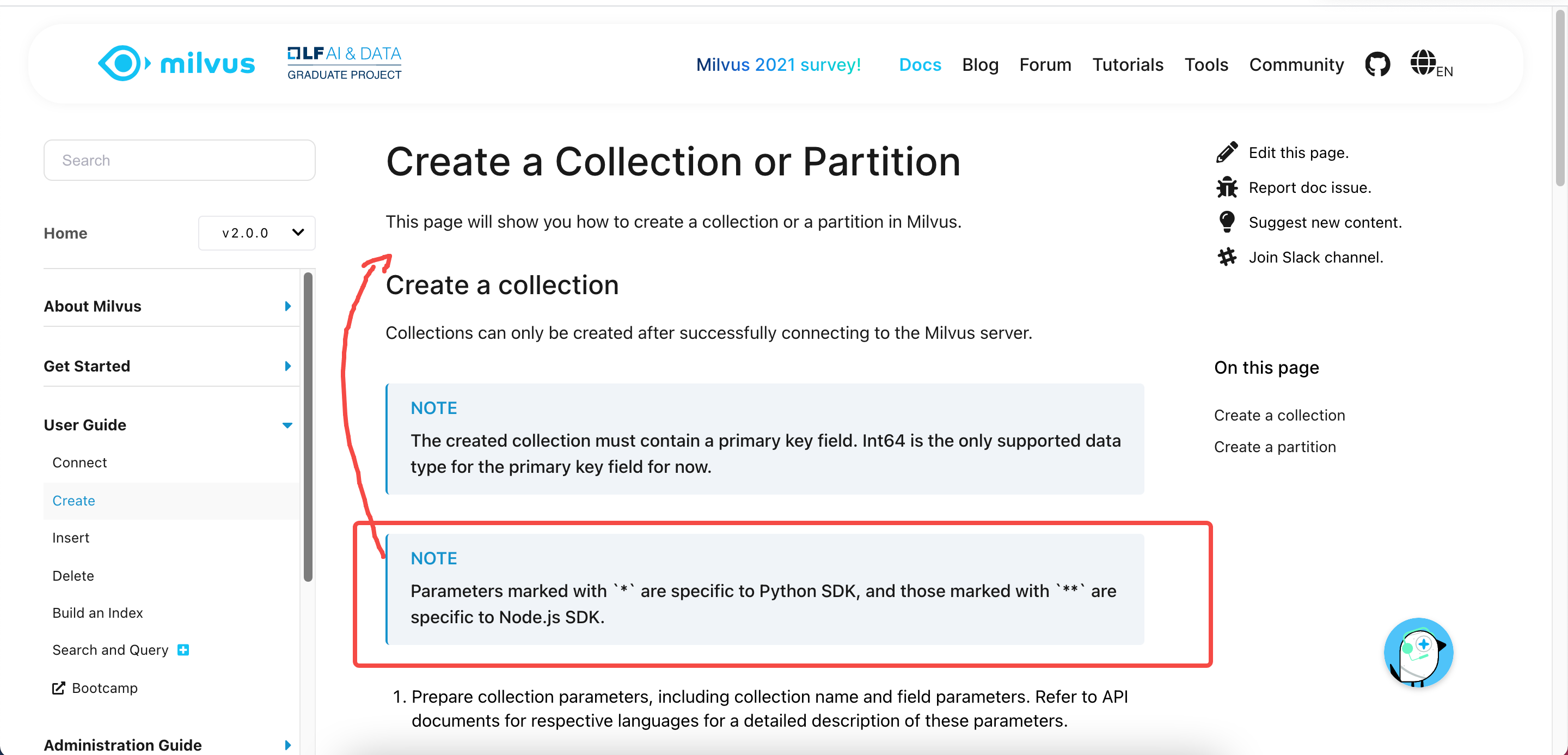
Task: Click the external-link icon beside Bootcamp
Action: click(x=58, y=688)
